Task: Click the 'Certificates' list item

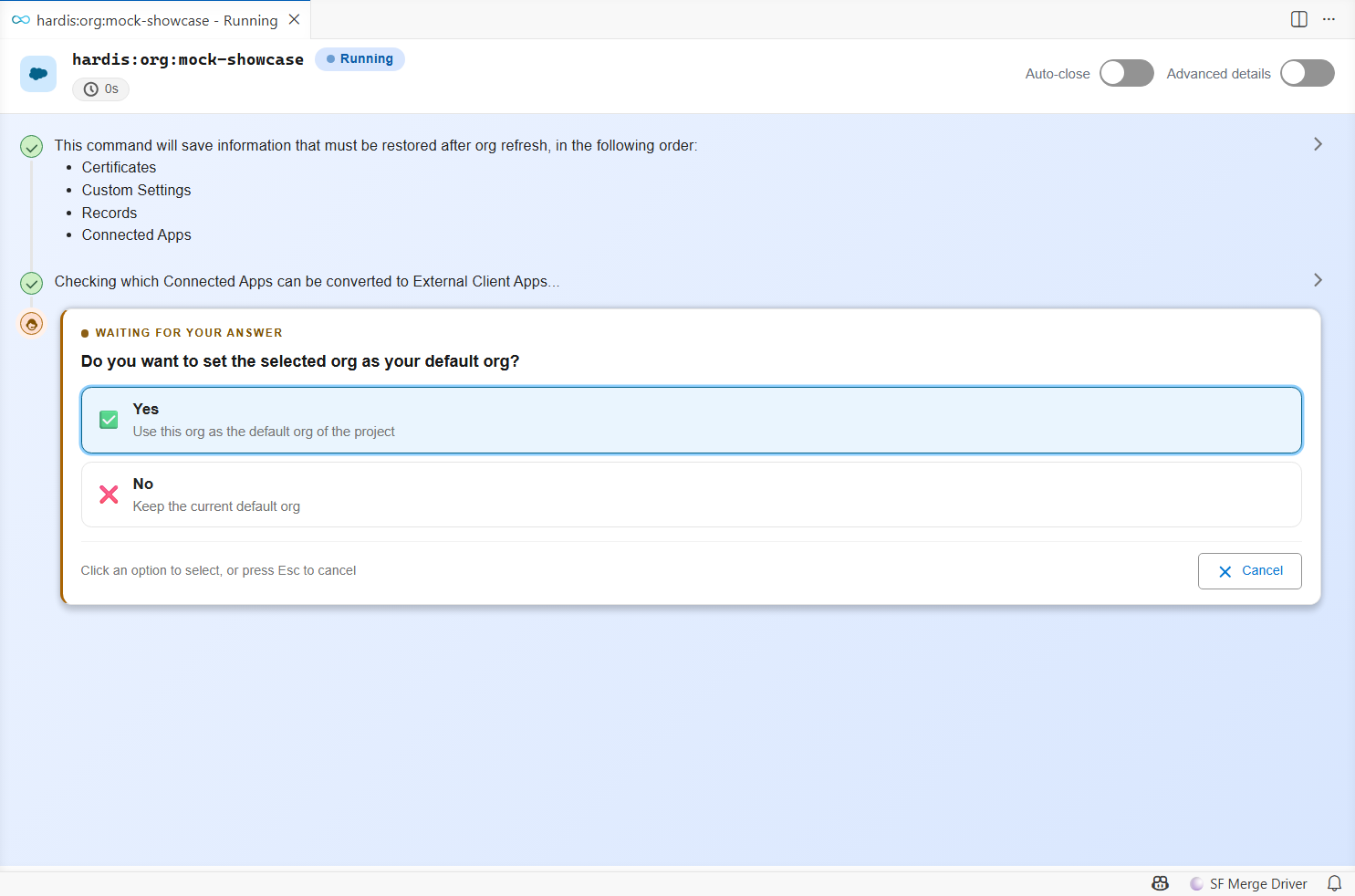Action: pyautogui.click(x=119, y=168)
